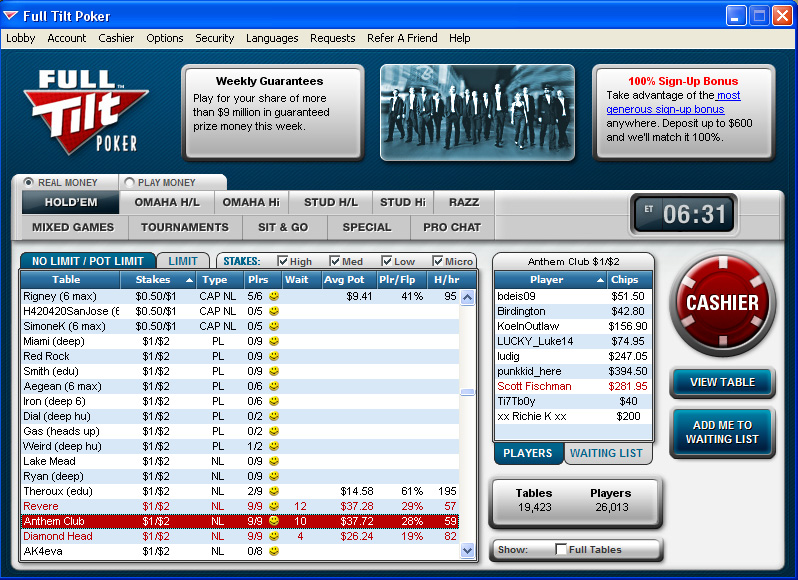This screenshot has width=798, height=580.
Task: Select the Play Money radio button
Action: click(x=129, y=182)
